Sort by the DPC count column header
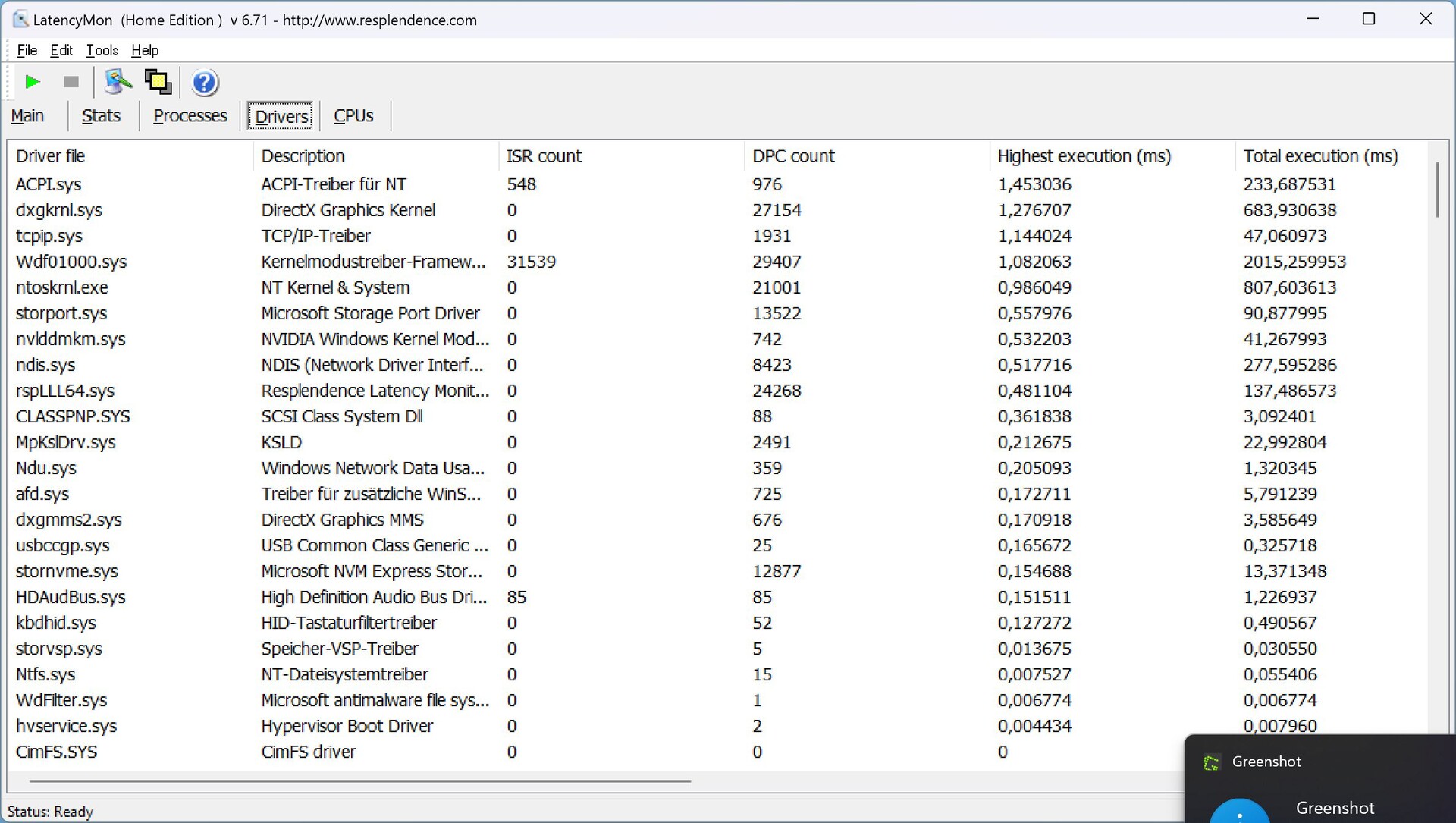 pyautogui.click(x=792, y=156)
